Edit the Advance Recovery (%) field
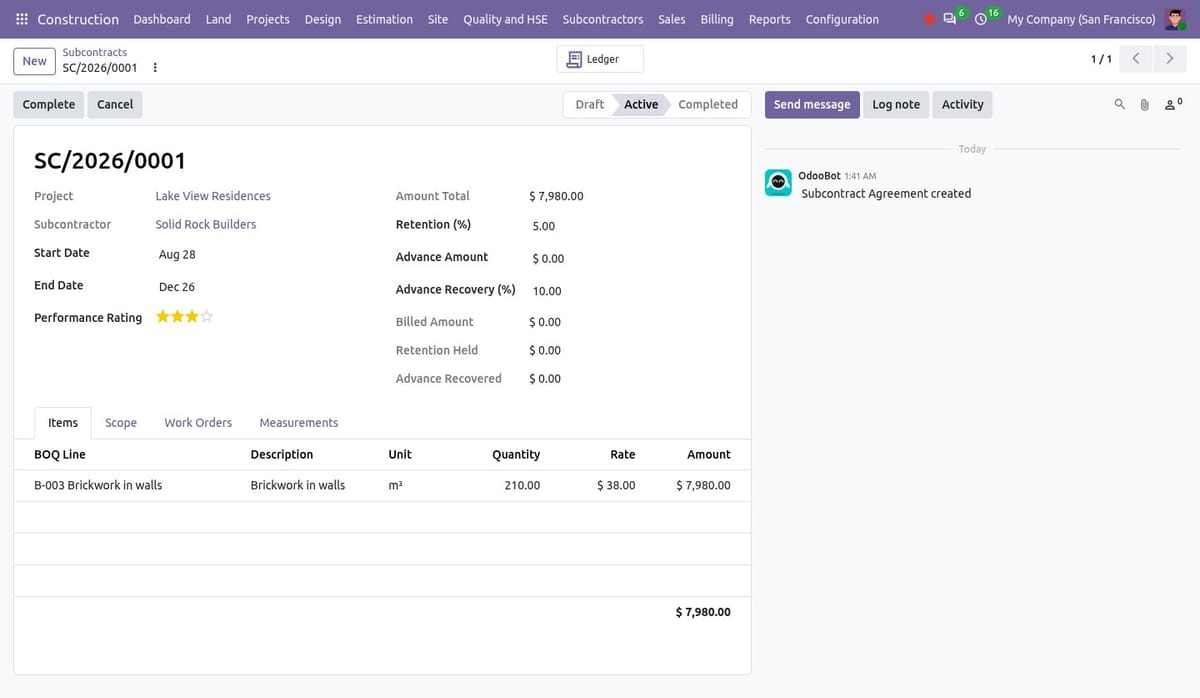Screen dimensions: 1200x698 coord(630,291)
